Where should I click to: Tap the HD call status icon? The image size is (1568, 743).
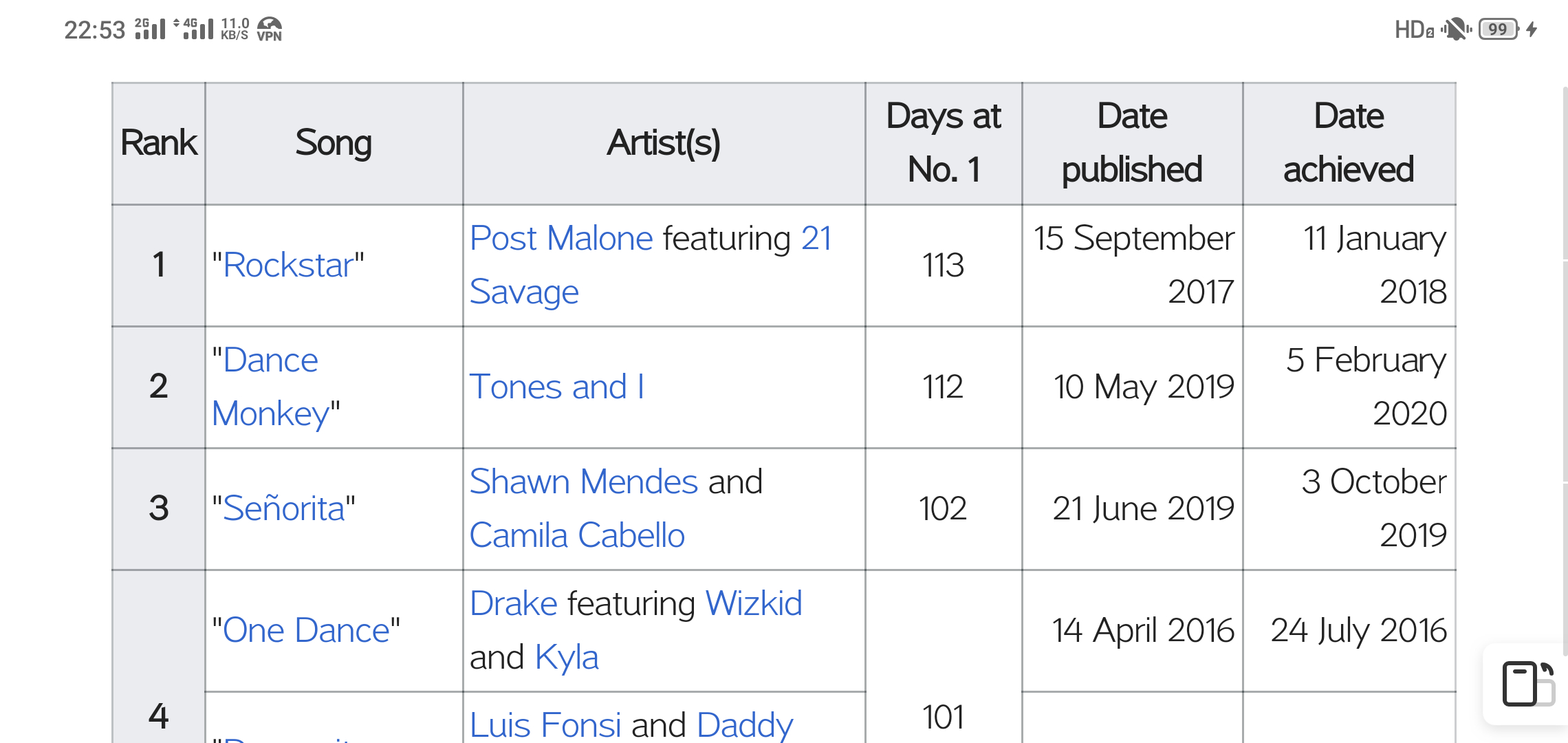1414,30
